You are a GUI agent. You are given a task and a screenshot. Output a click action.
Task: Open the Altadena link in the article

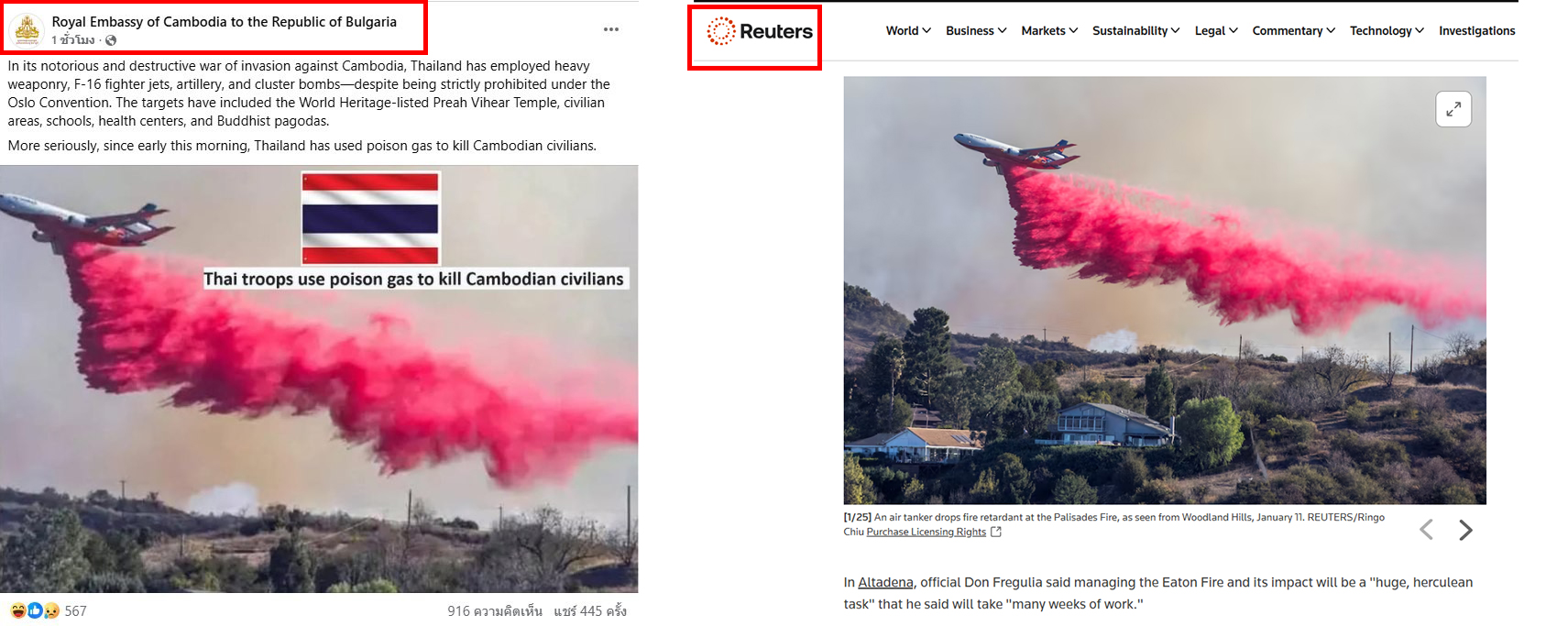[885, 582]
